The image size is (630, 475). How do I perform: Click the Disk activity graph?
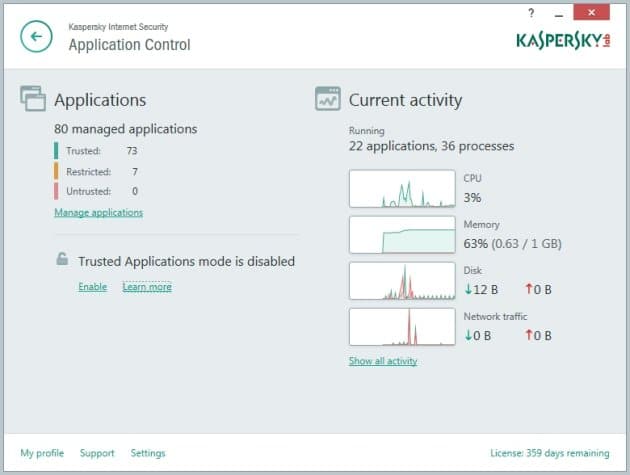tap(402, 281)
